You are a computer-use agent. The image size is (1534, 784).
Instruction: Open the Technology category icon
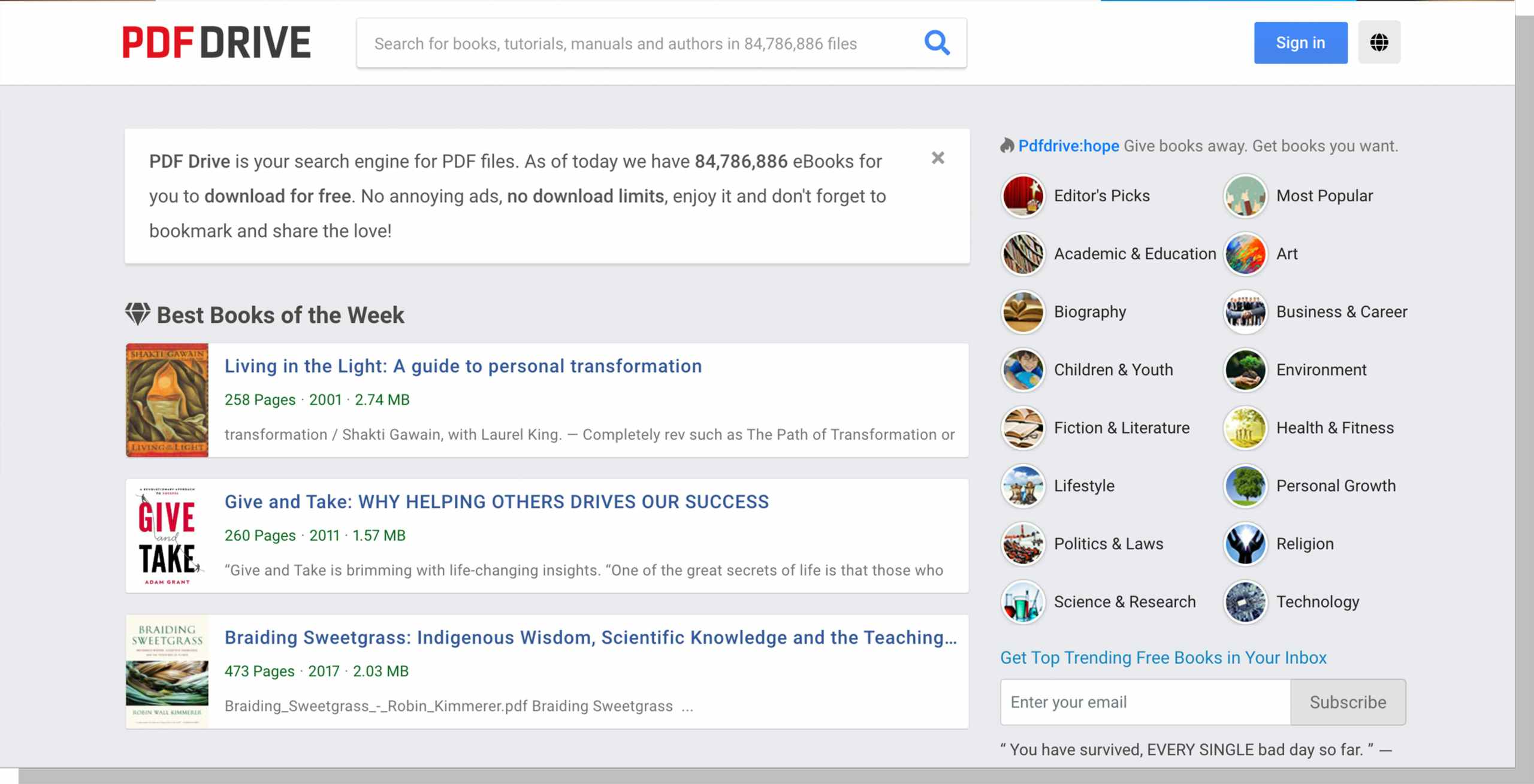tap(1246, 602)
